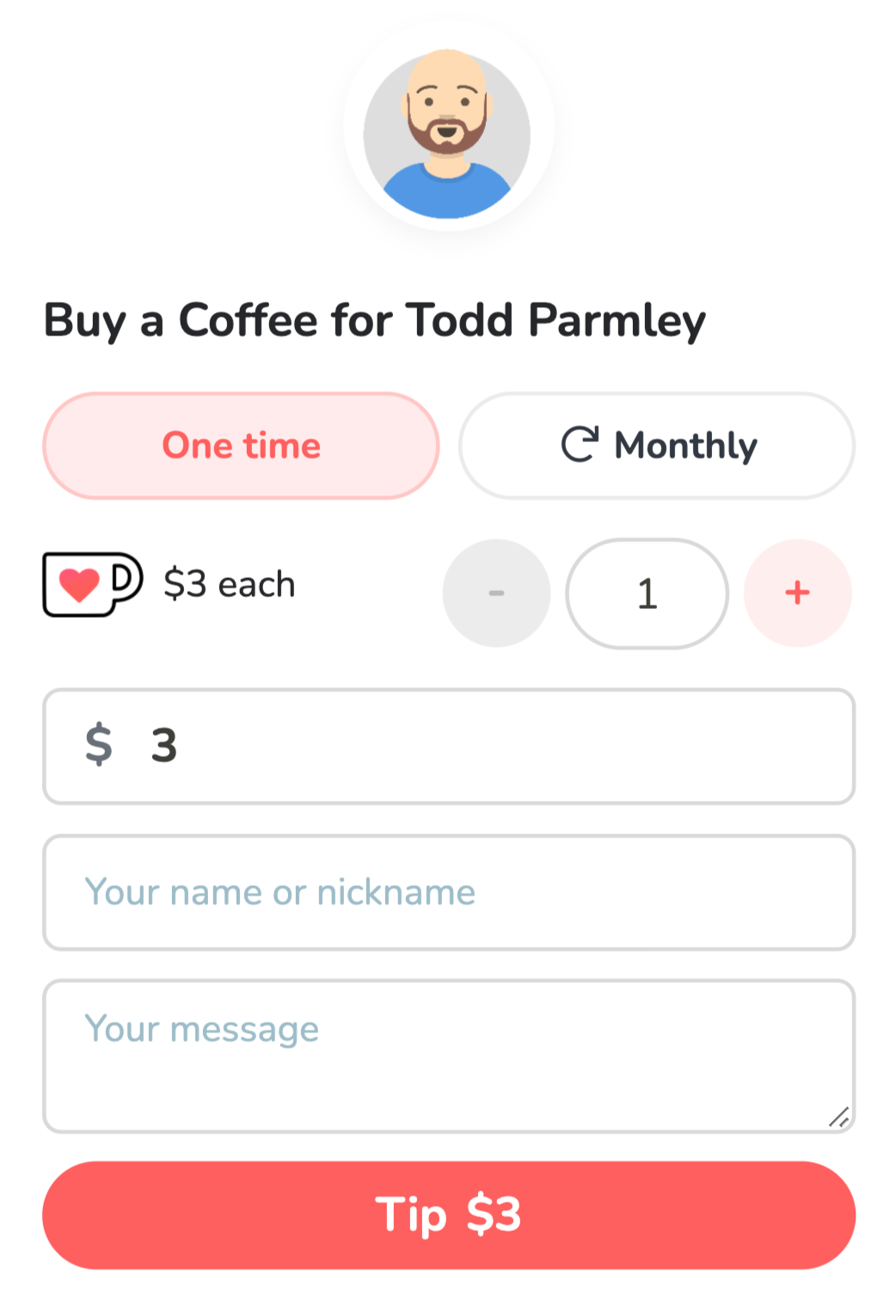Click the '$3 each' price label

click(x=230, y=585)
